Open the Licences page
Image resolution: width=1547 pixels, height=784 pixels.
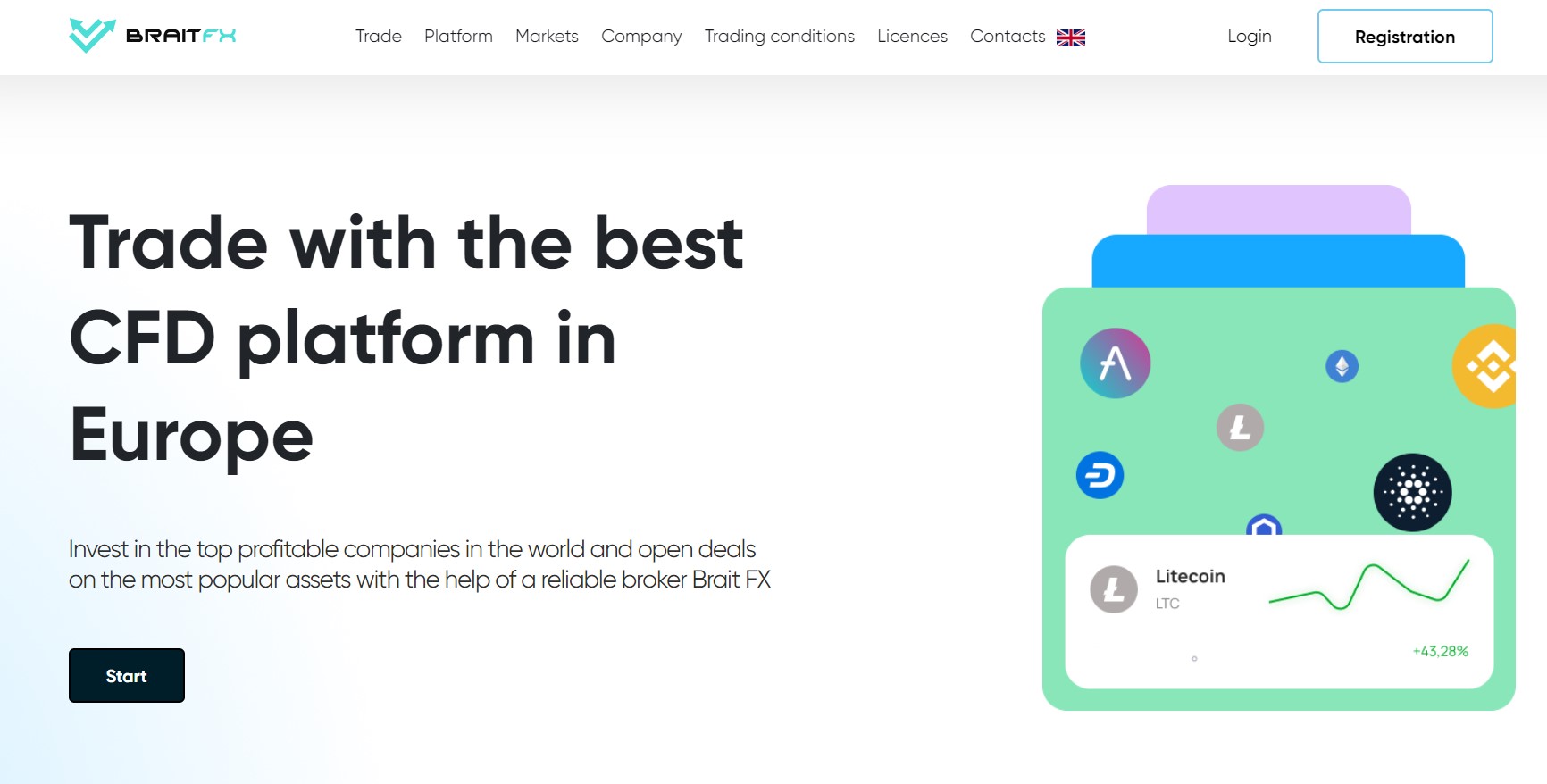(x=912, y=37)
